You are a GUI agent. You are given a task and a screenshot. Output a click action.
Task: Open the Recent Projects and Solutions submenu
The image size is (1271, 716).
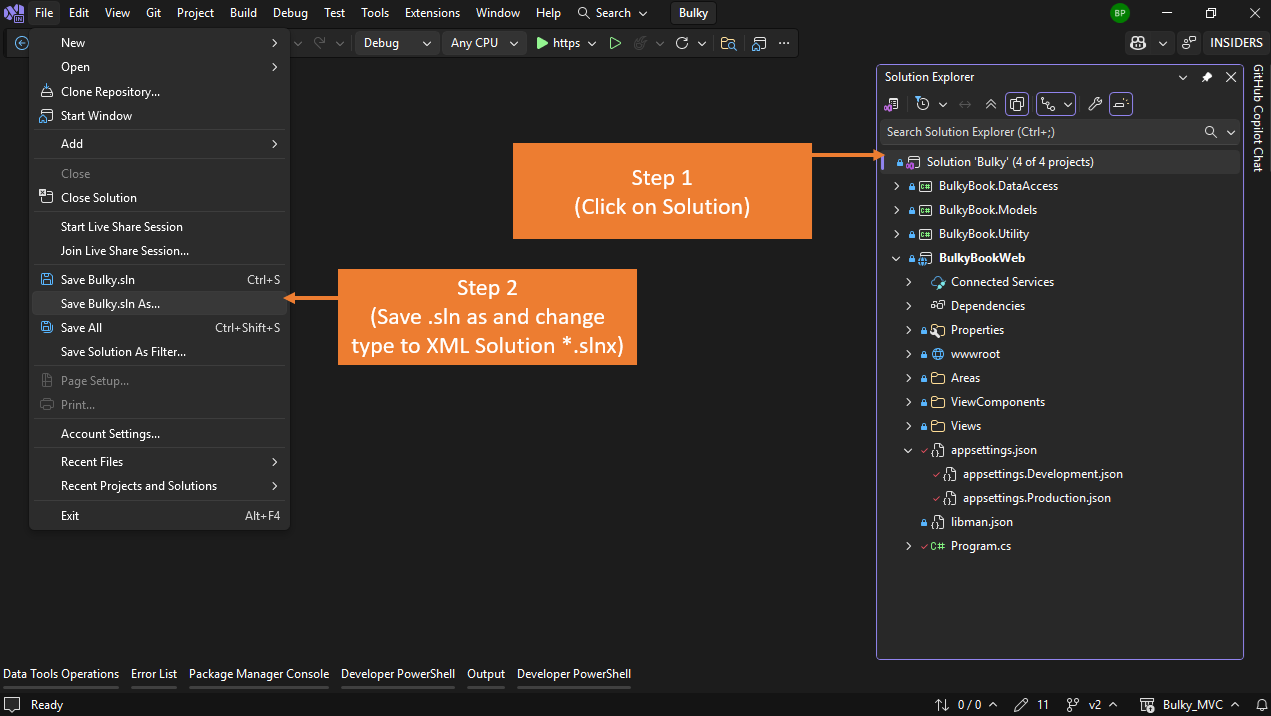click(x=139, y=486)
